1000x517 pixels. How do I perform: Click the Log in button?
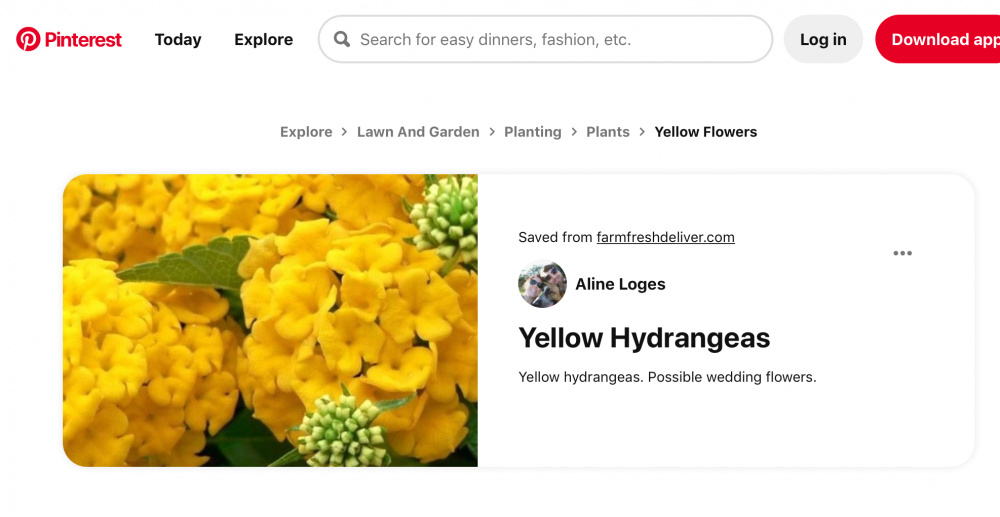coord(823,40)
